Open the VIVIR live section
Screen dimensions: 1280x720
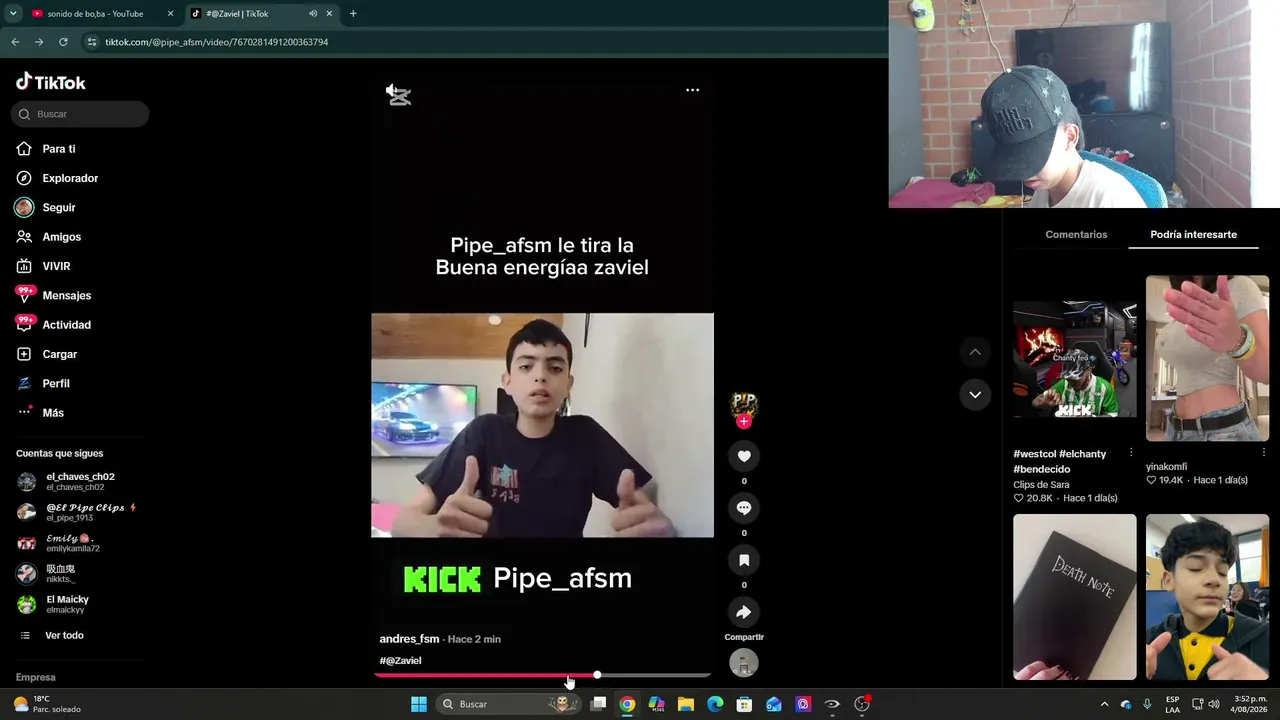click(56, 266)
